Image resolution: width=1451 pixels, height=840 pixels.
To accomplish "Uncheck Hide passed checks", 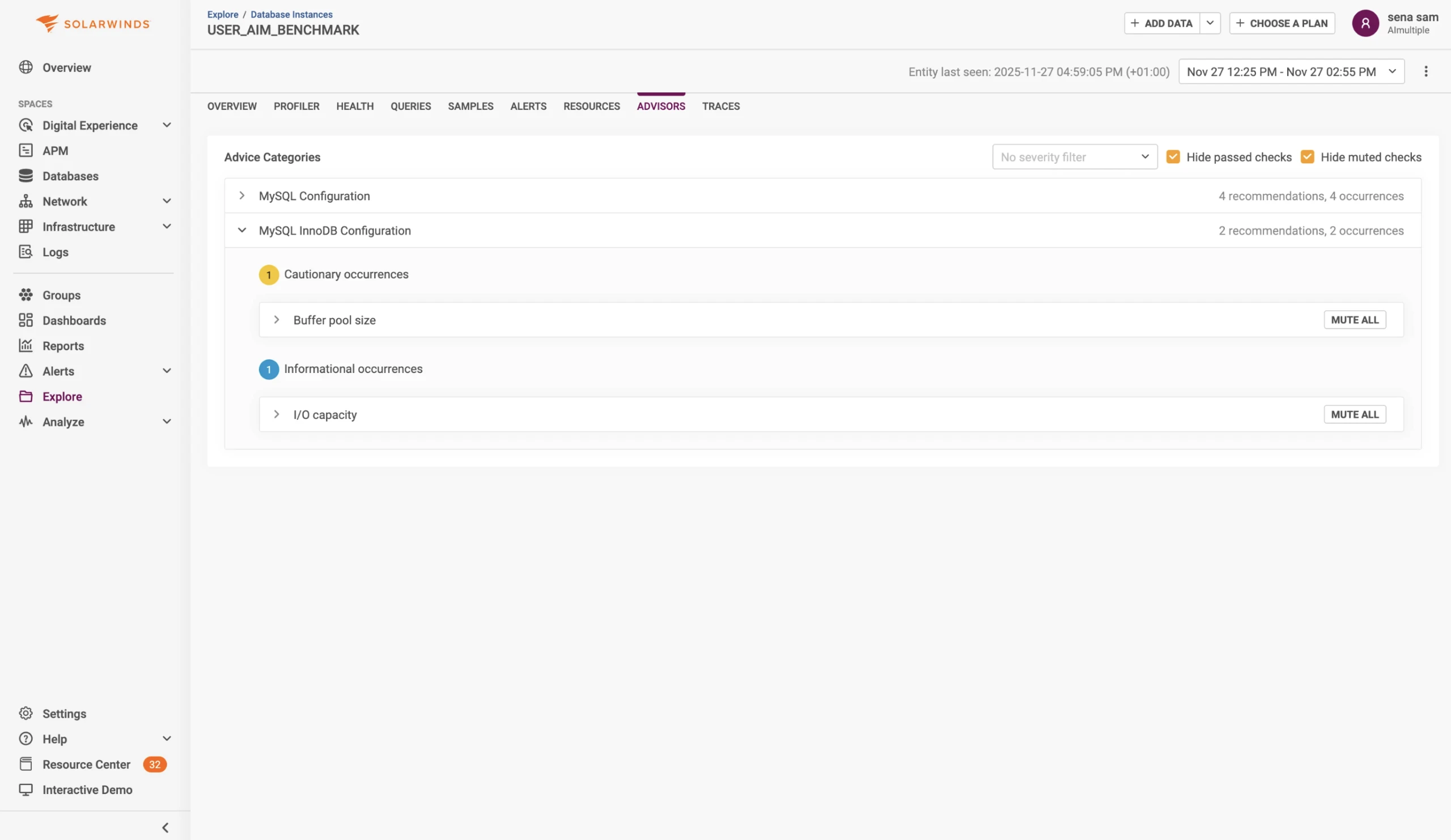I will click(x=1172, y=156).
